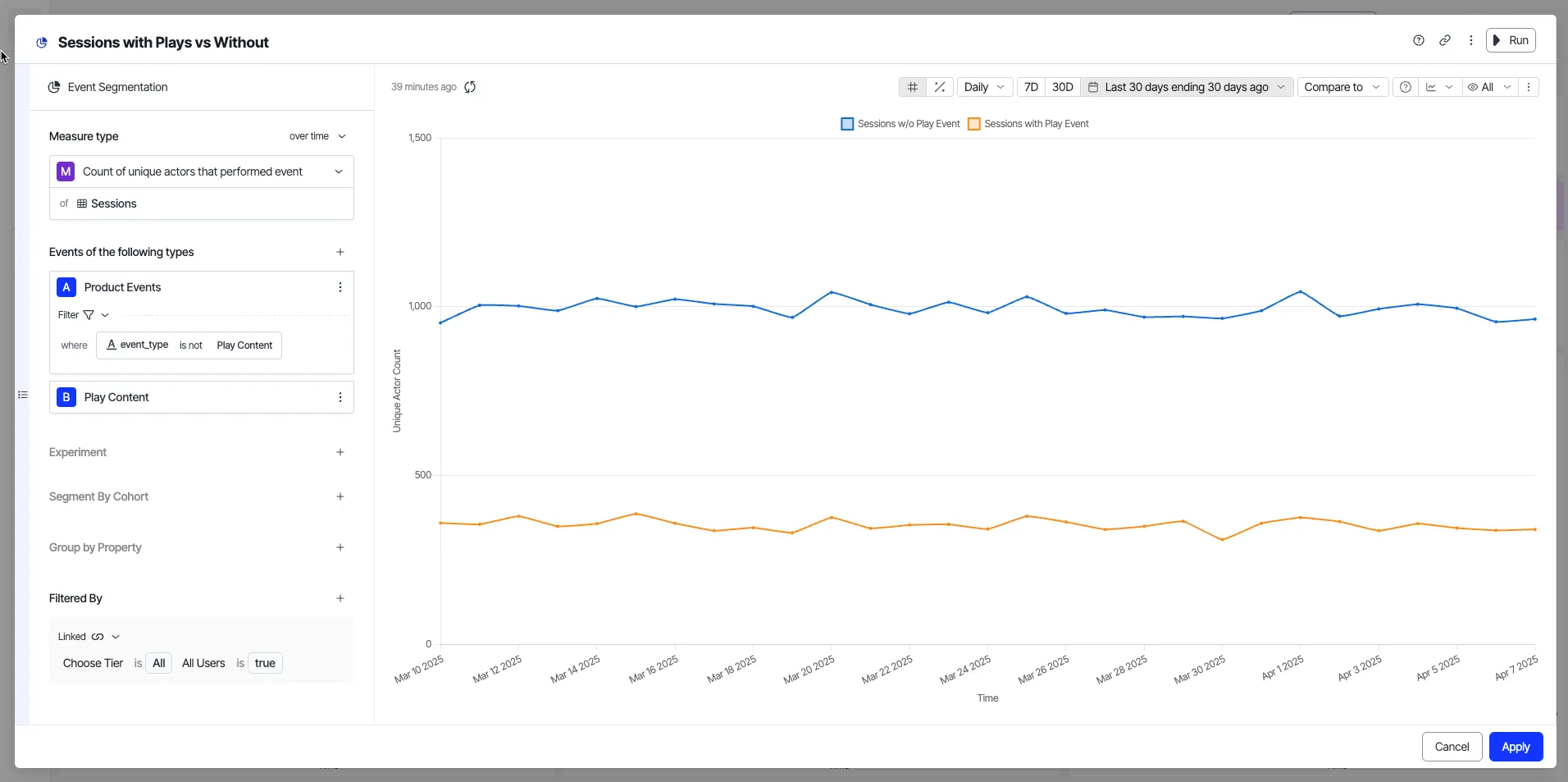Cancel the chart edits
This screenshot has width=1568, height=782.
(1452, 747)
